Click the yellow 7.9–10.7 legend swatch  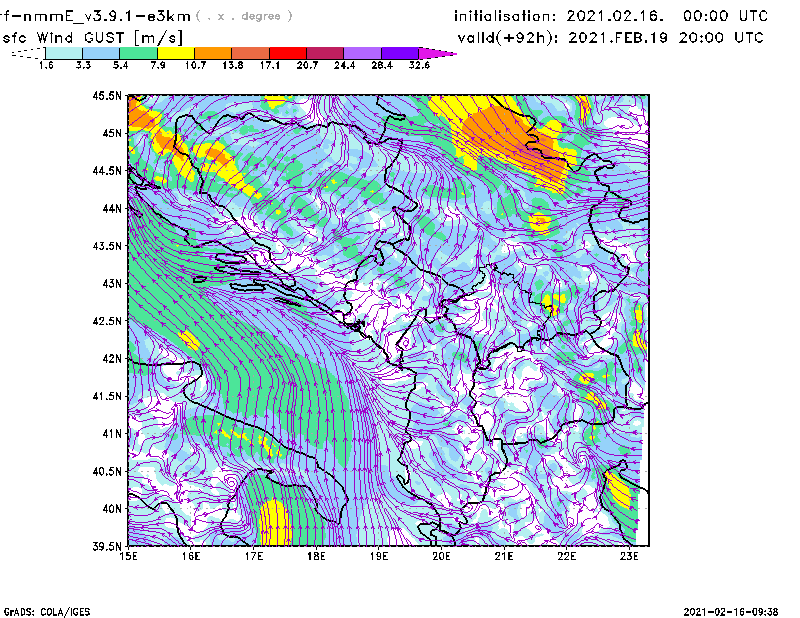click(x=176, y=53)
